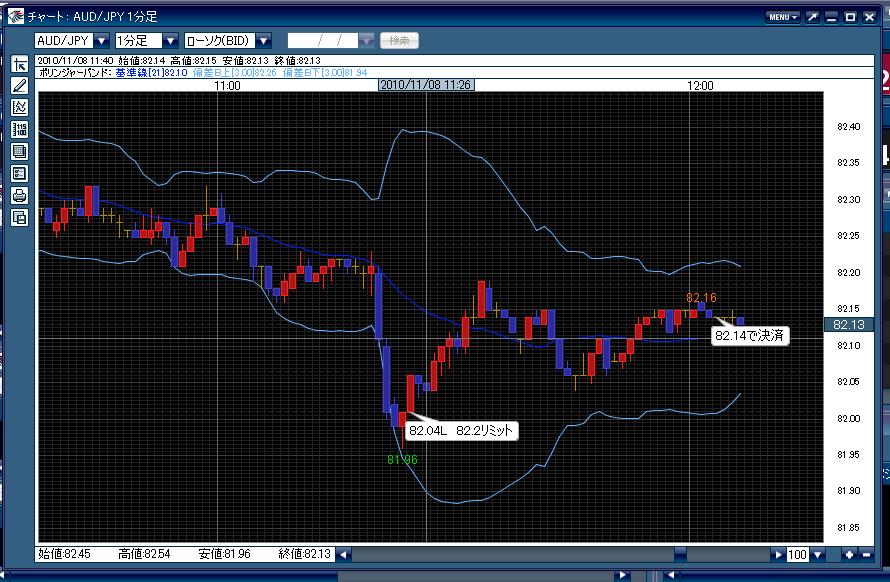Click the 偏差B下[3.00]81.94 indicator label
The image size is (890, 582).
(325, 73)
